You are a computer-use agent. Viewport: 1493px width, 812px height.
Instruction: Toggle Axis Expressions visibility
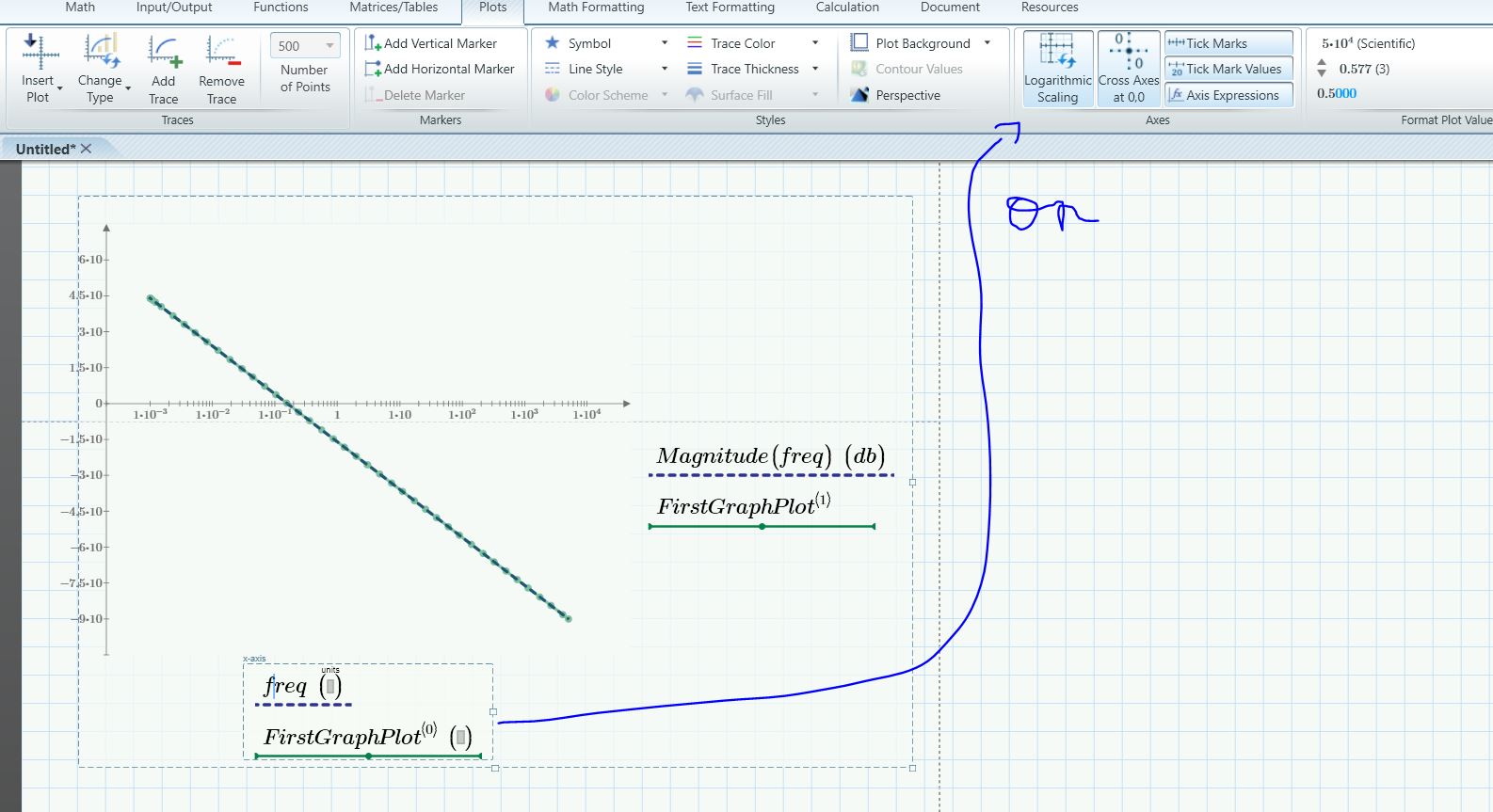(1228, 95)
